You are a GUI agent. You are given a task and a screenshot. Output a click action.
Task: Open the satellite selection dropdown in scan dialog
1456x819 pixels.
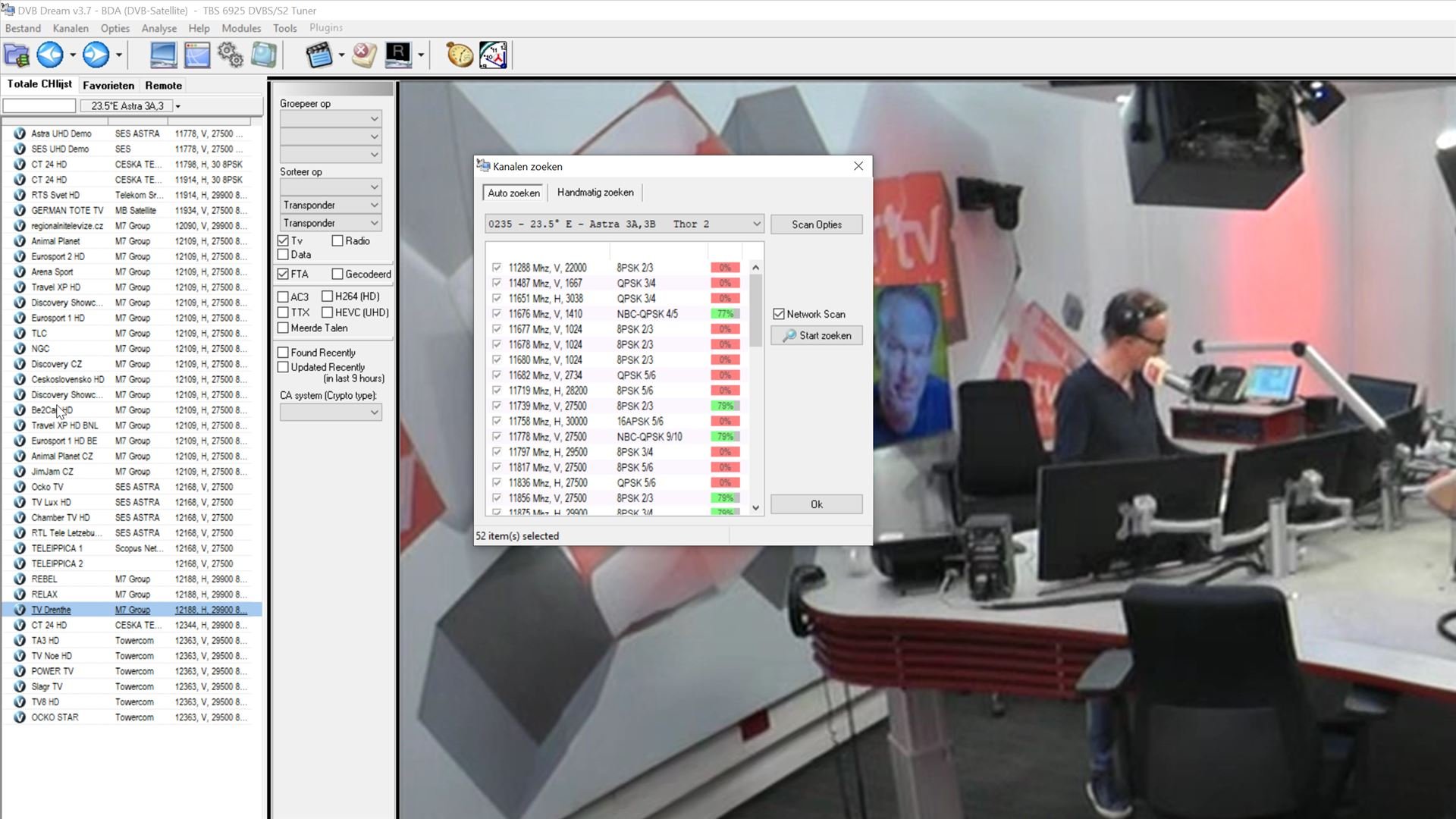pyautogui.click(x=756, y=224)
